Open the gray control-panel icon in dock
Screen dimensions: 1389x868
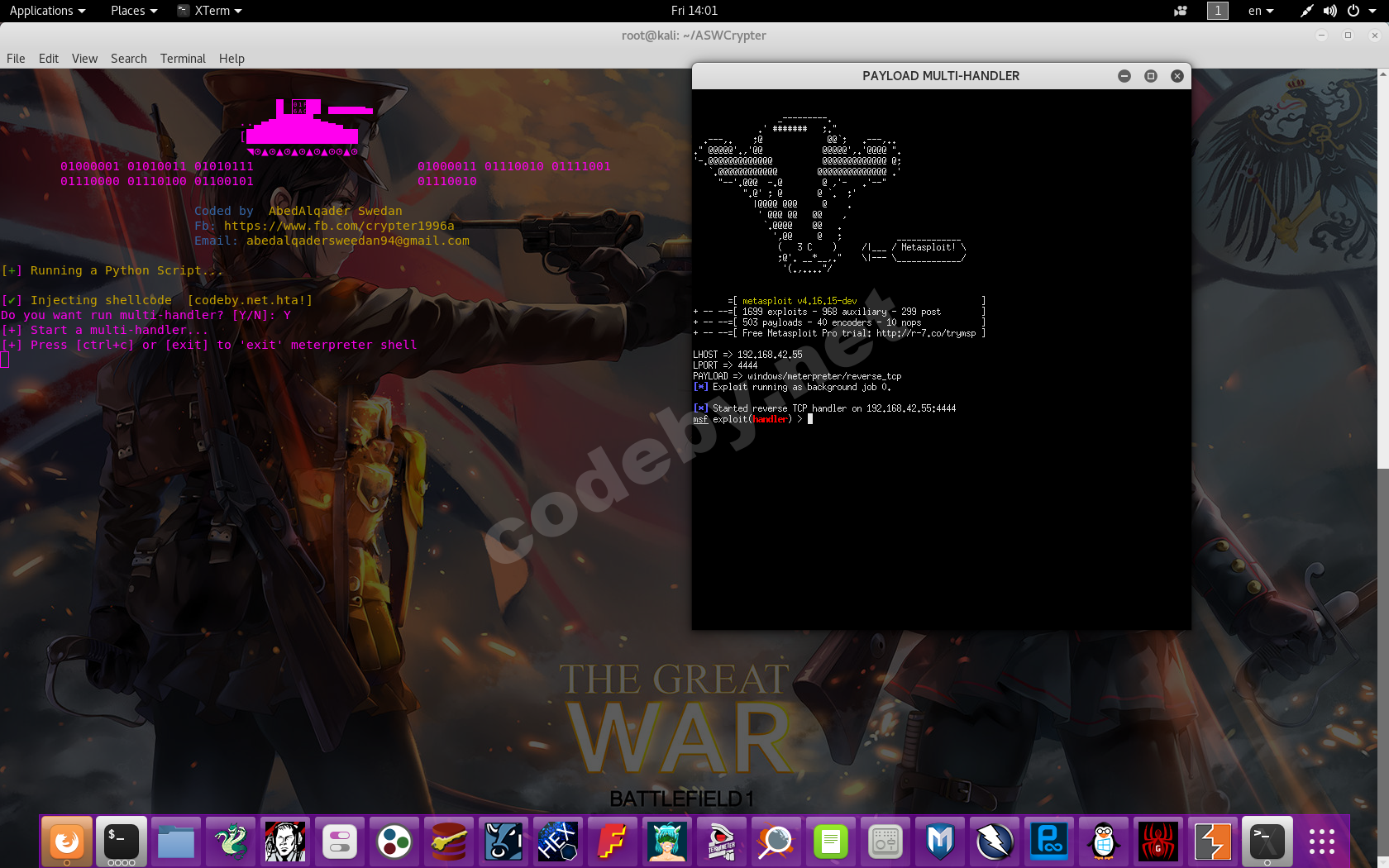tap(885, 842)
